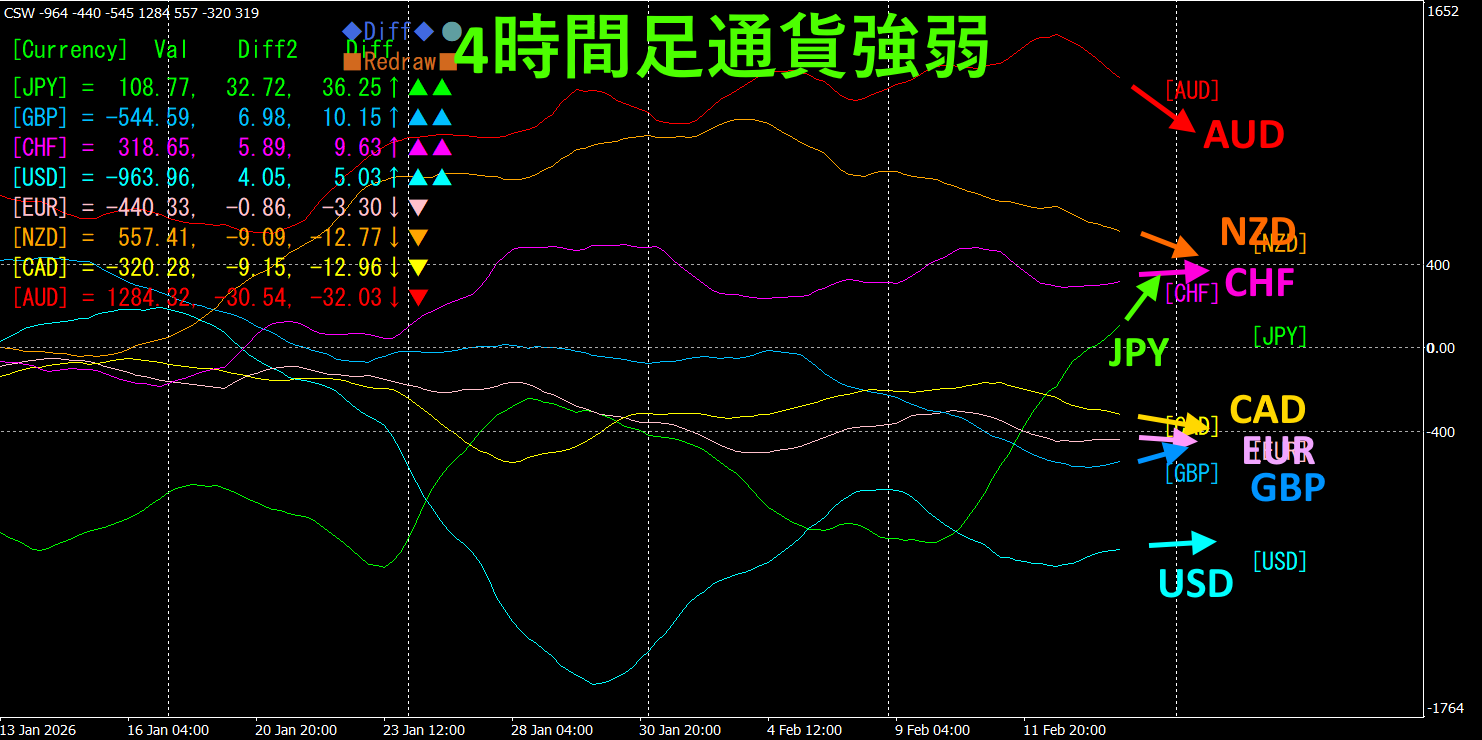Click the blue up-triangles in the GBP row
The image size is (1482, 740).
click(x=431, y=118)
